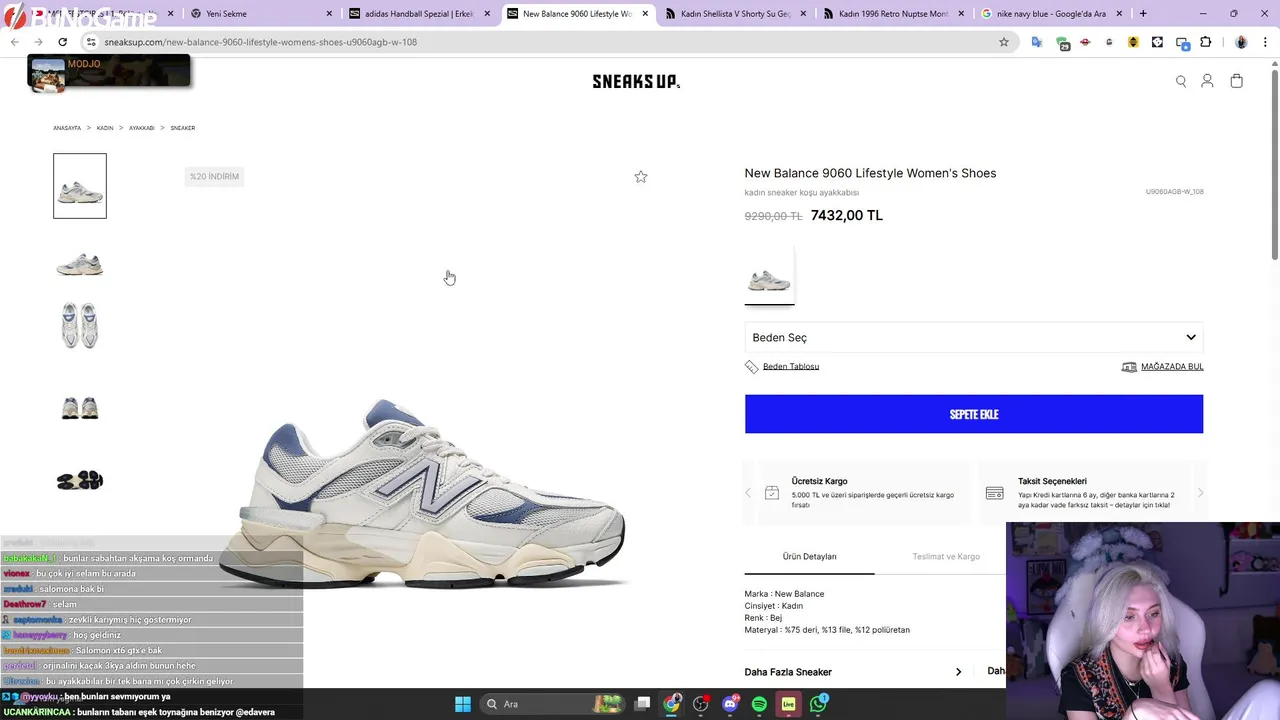Add product to favorites with star icon
1280x720 pixels.
point(641,177)
